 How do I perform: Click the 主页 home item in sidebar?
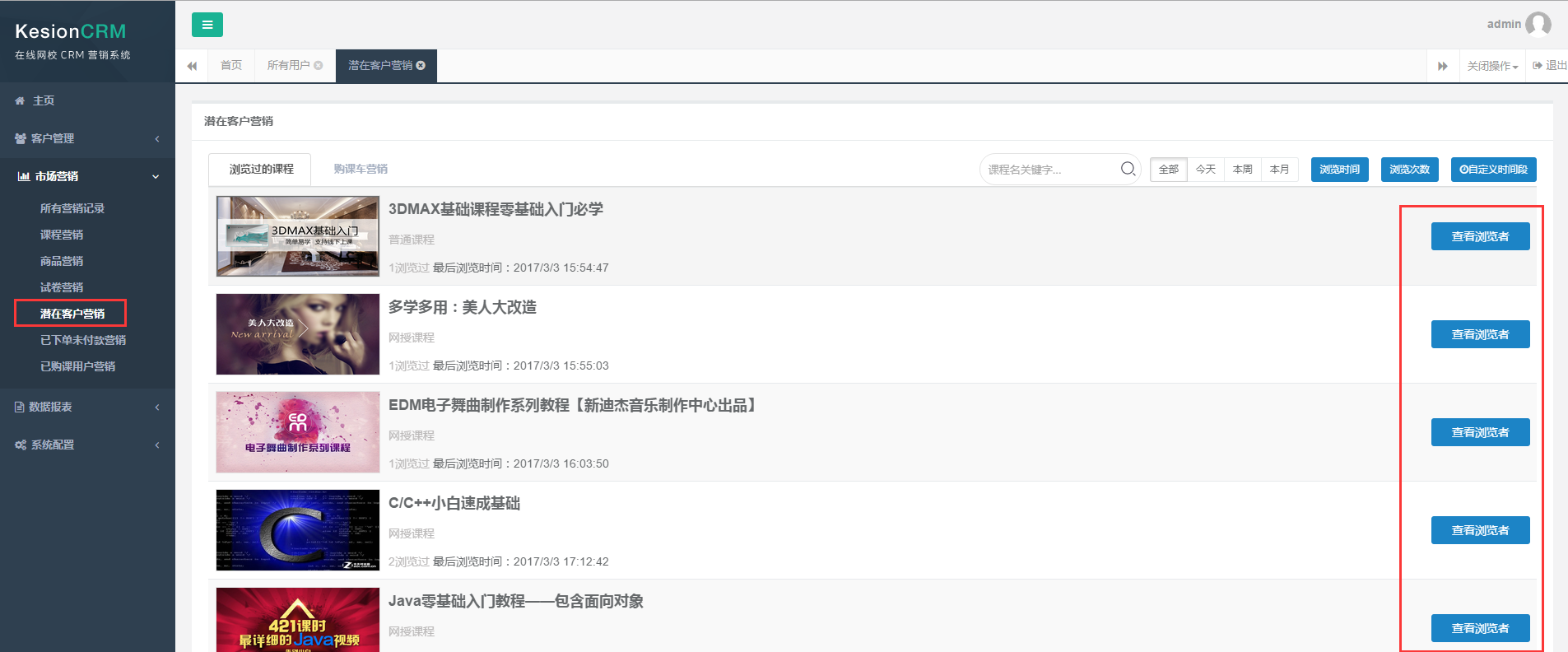click(x=43, y=100)
